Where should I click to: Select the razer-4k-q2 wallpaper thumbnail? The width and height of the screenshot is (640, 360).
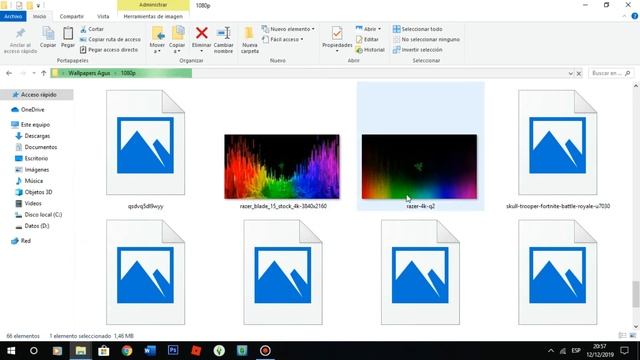coord(419,167)
